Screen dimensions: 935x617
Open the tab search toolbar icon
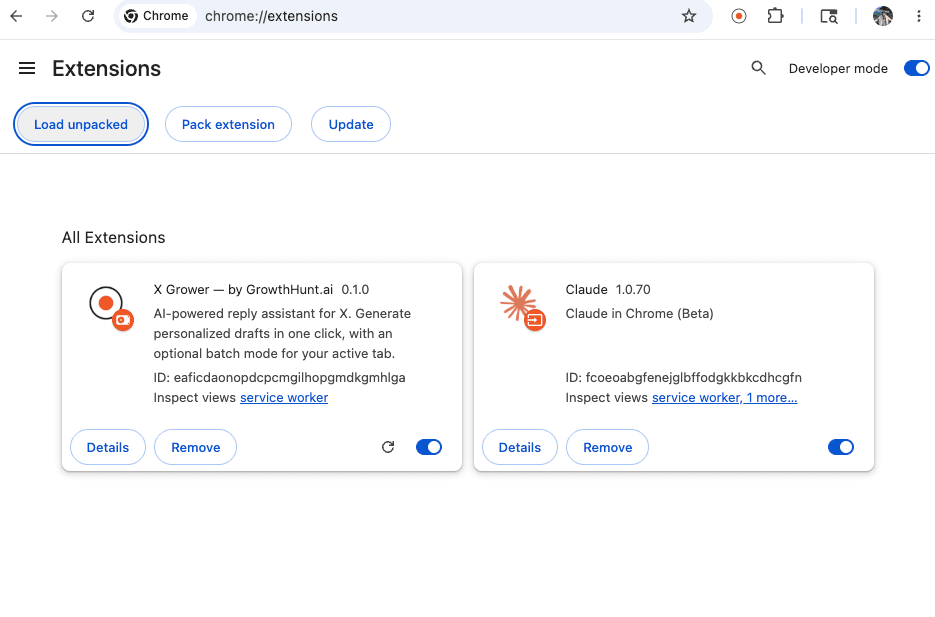(829, 16)
